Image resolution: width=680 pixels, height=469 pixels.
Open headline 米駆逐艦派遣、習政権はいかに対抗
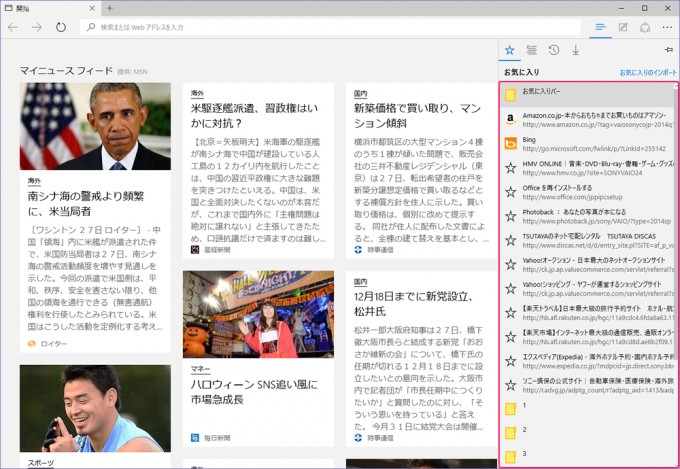[255, 115]
